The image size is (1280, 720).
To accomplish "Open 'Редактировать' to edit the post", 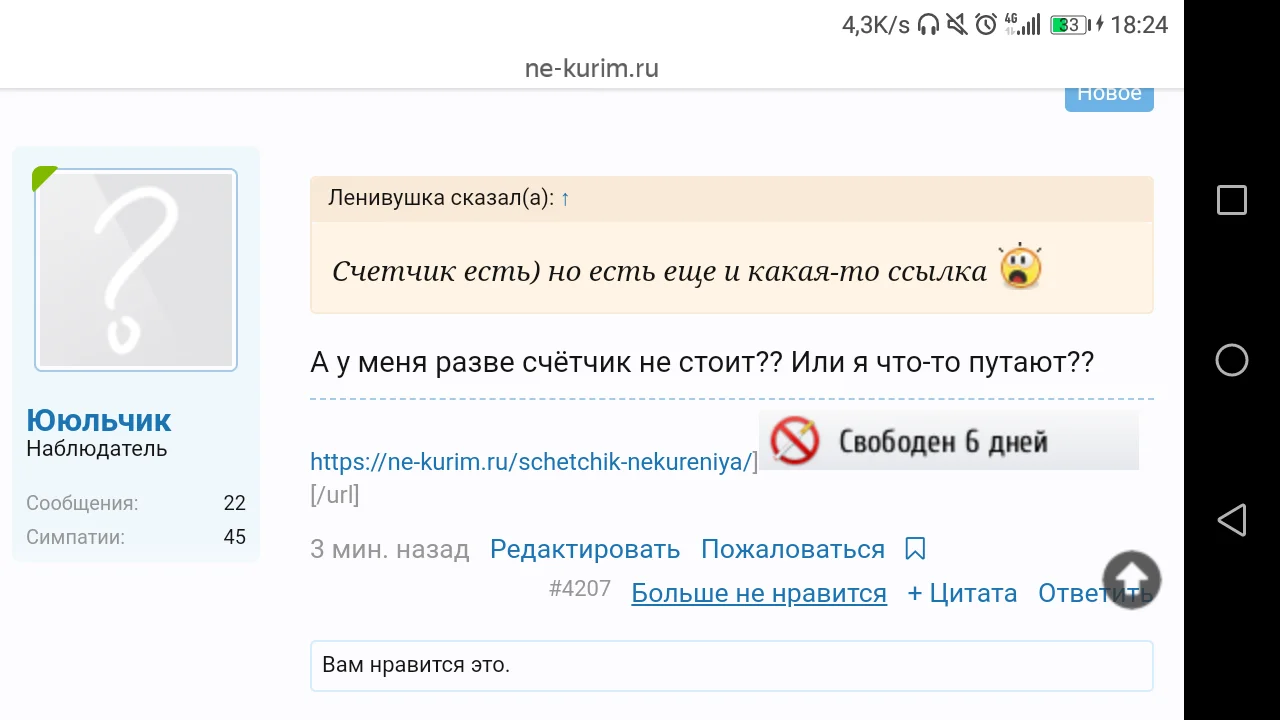I will click(584, 548).
